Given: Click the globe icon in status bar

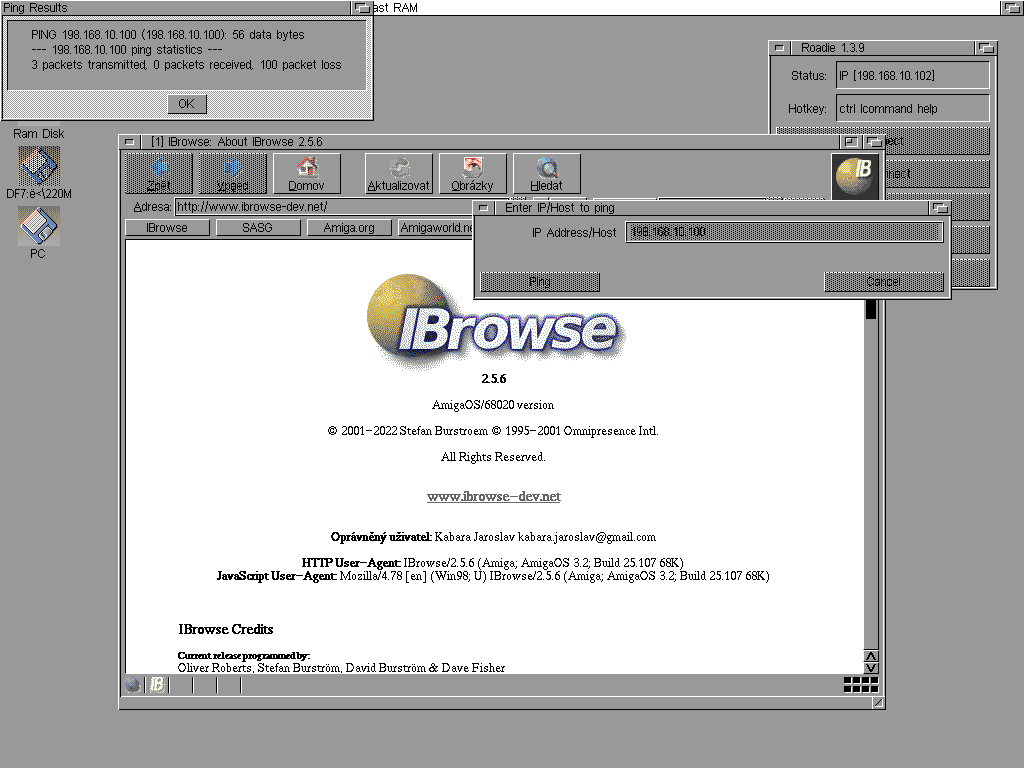Looking at the screenshot, I should 133,685.
